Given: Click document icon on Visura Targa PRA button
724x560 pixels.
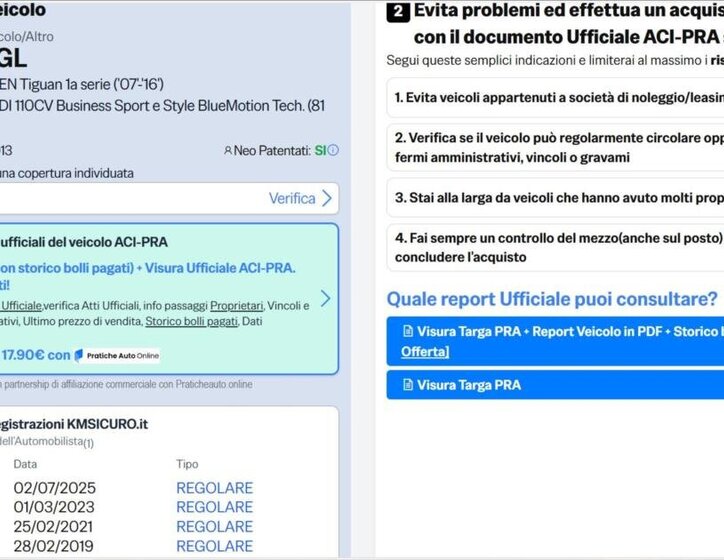Looking at the screenshot, I should (407, 385).
